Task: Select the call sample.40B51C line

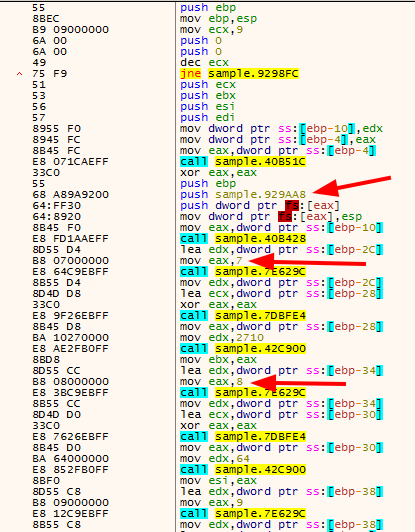Action: point(243,162)
